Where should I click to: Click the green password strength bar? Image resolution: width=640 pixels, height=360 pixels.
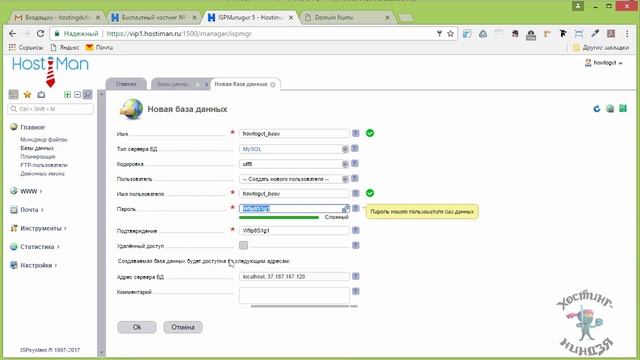pos(279,217)
